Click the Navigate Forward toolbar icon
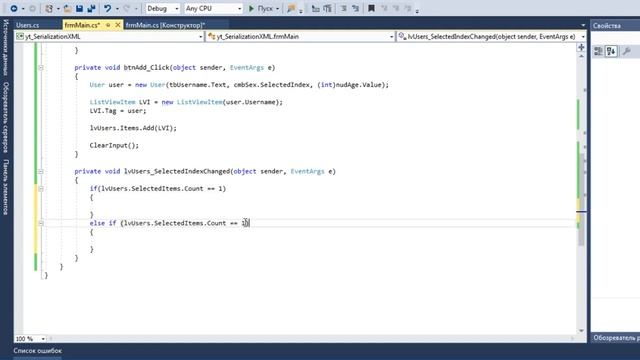 [32, 8]
